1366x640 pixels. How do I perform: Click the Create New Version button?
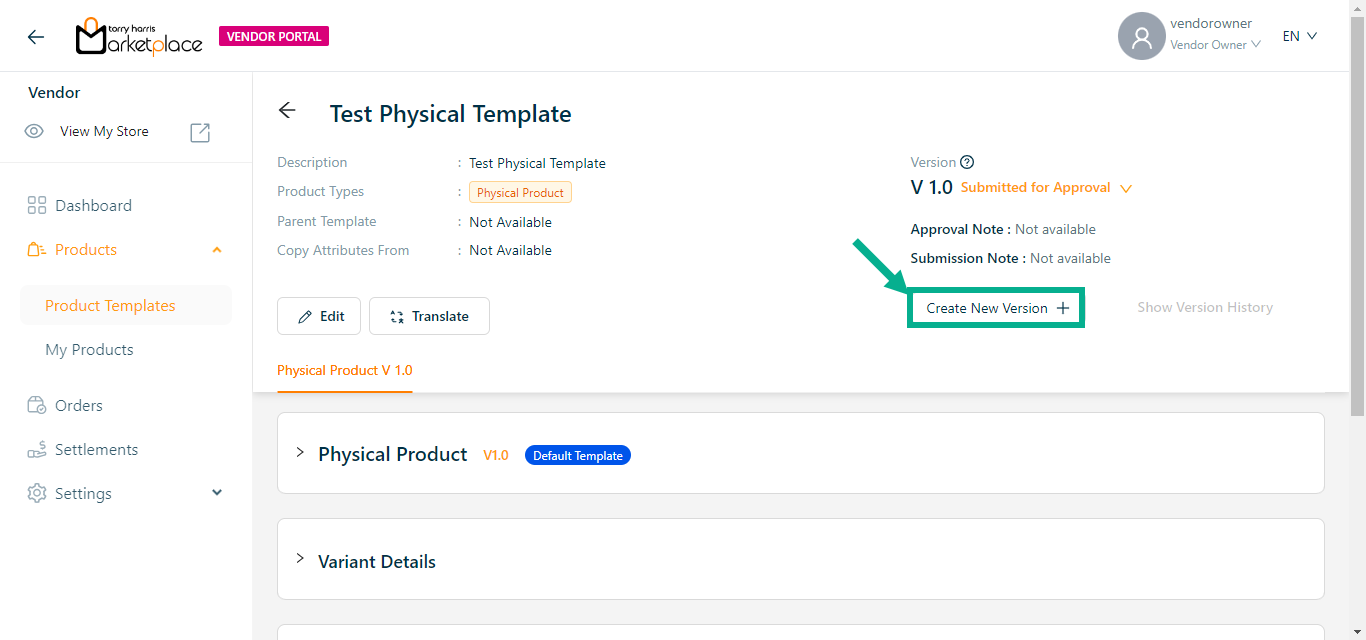[996, 308]
